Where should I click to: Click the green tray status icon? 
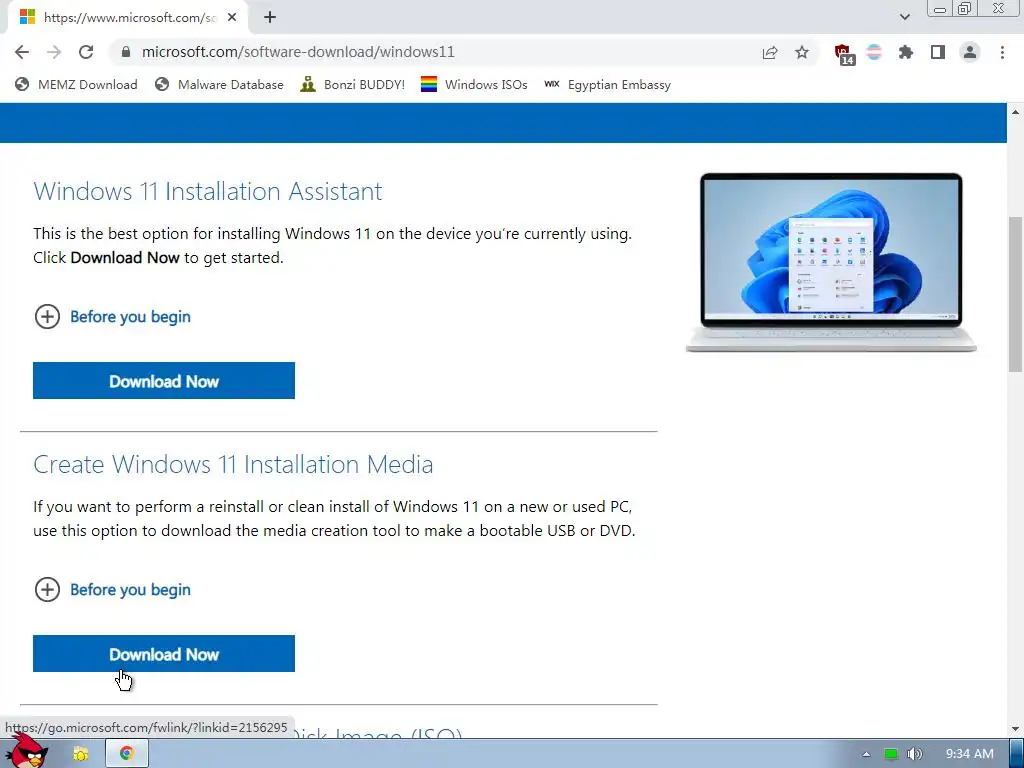(x=891, y=754)
